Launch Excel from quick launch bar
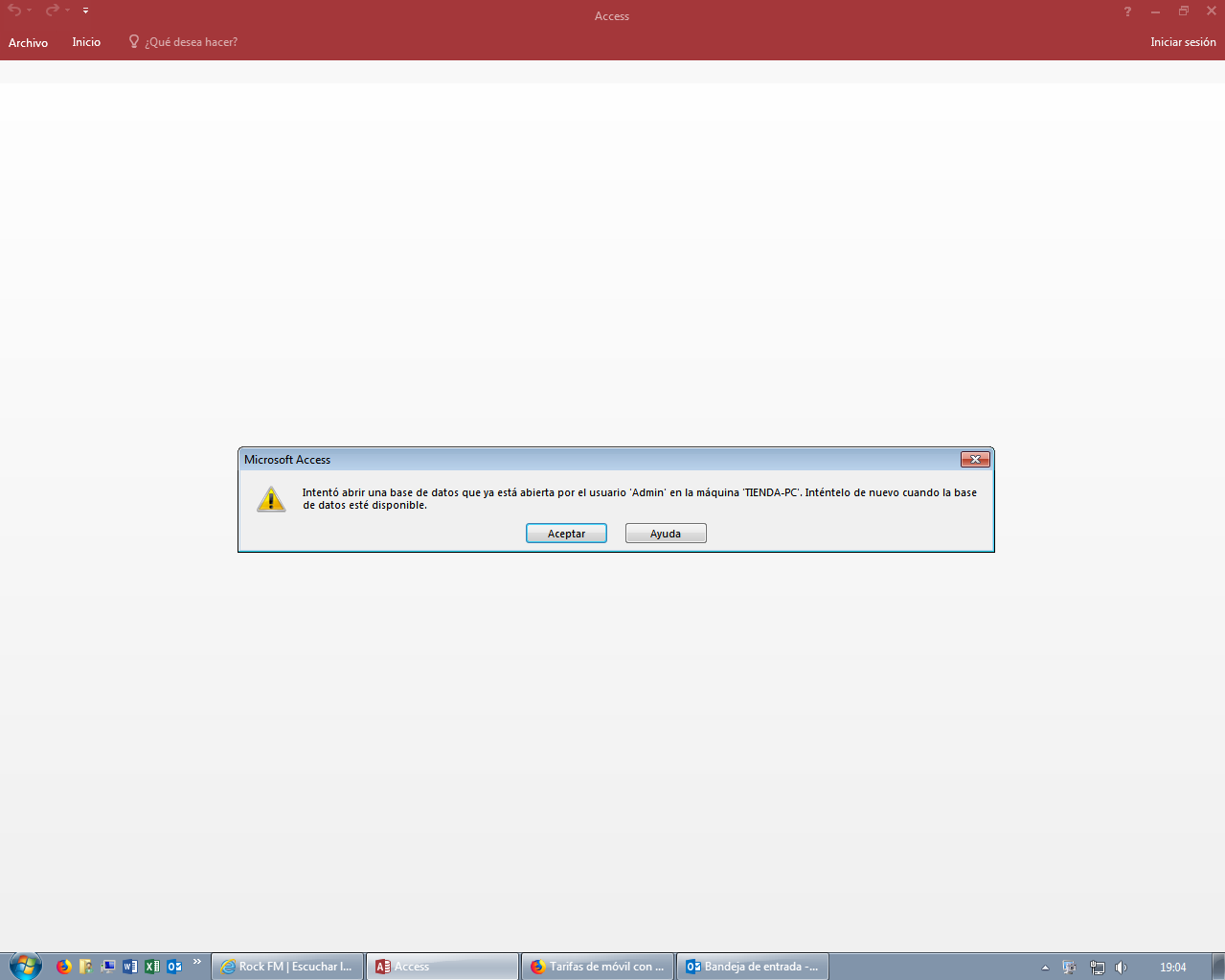 152,967
